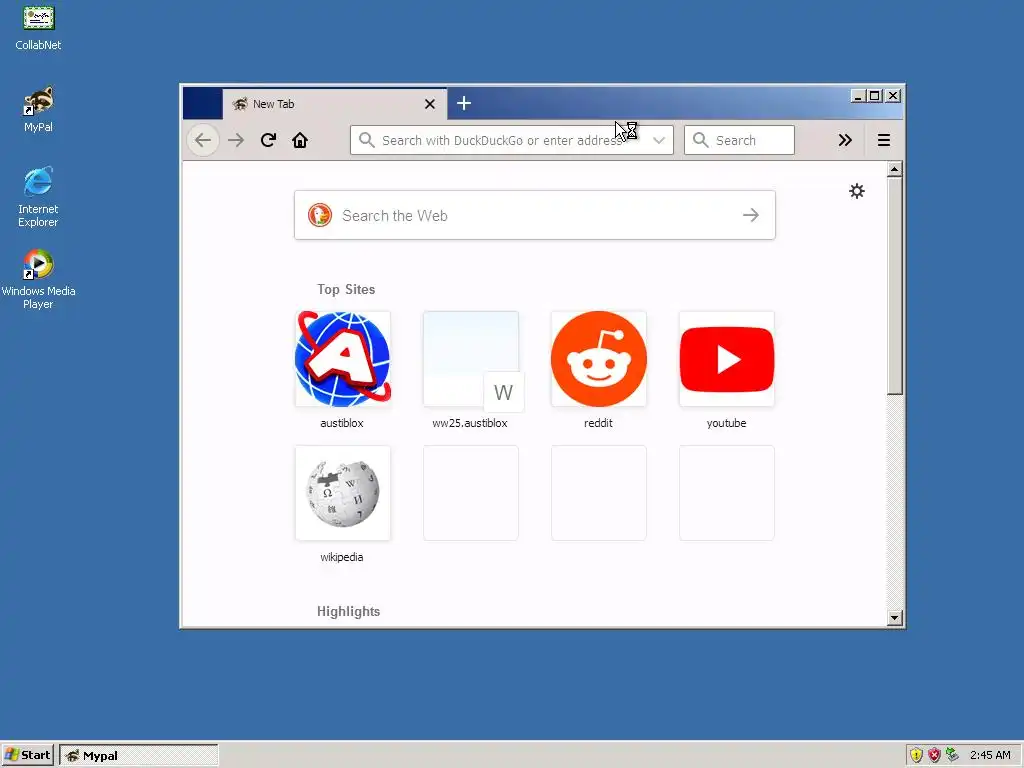Click the address bar field

pyautogui.click(x=511, y=140)
